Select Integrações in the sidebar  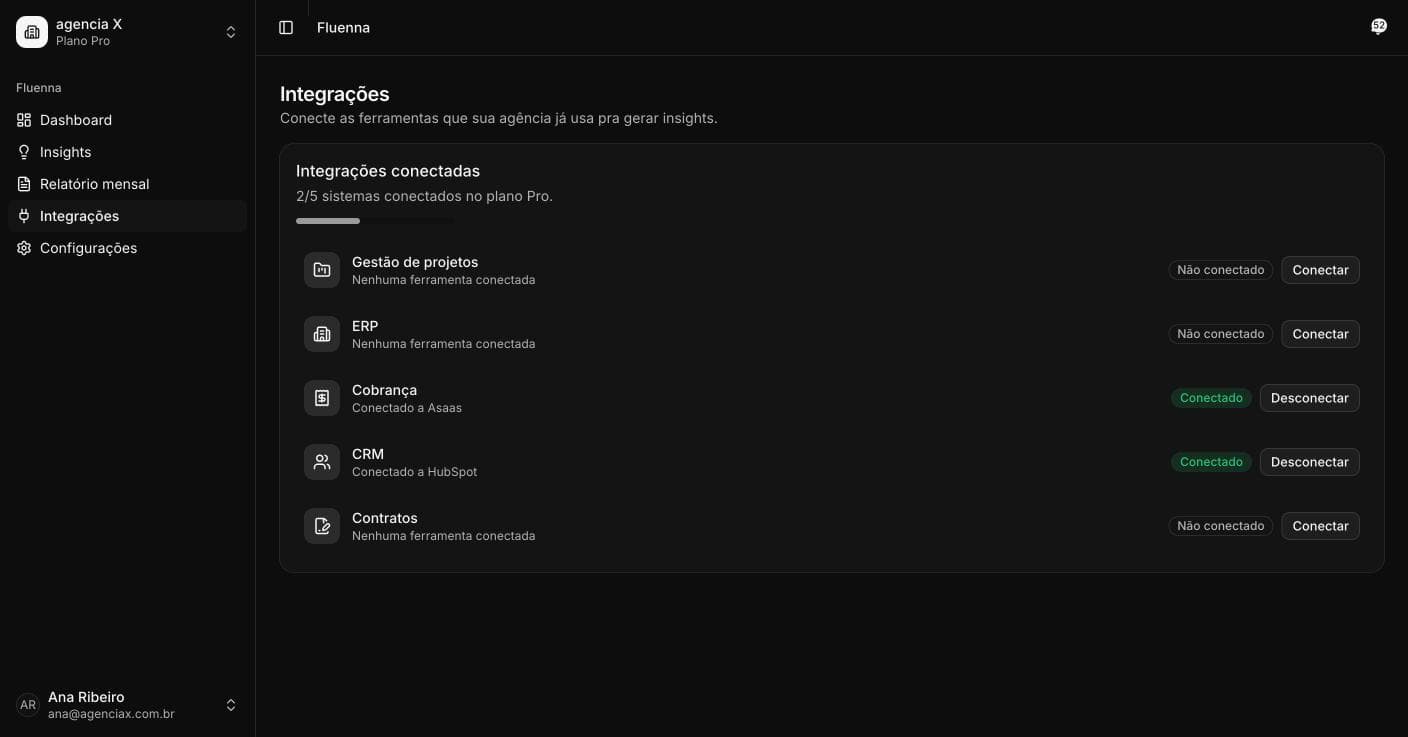(x=127, y=216)
